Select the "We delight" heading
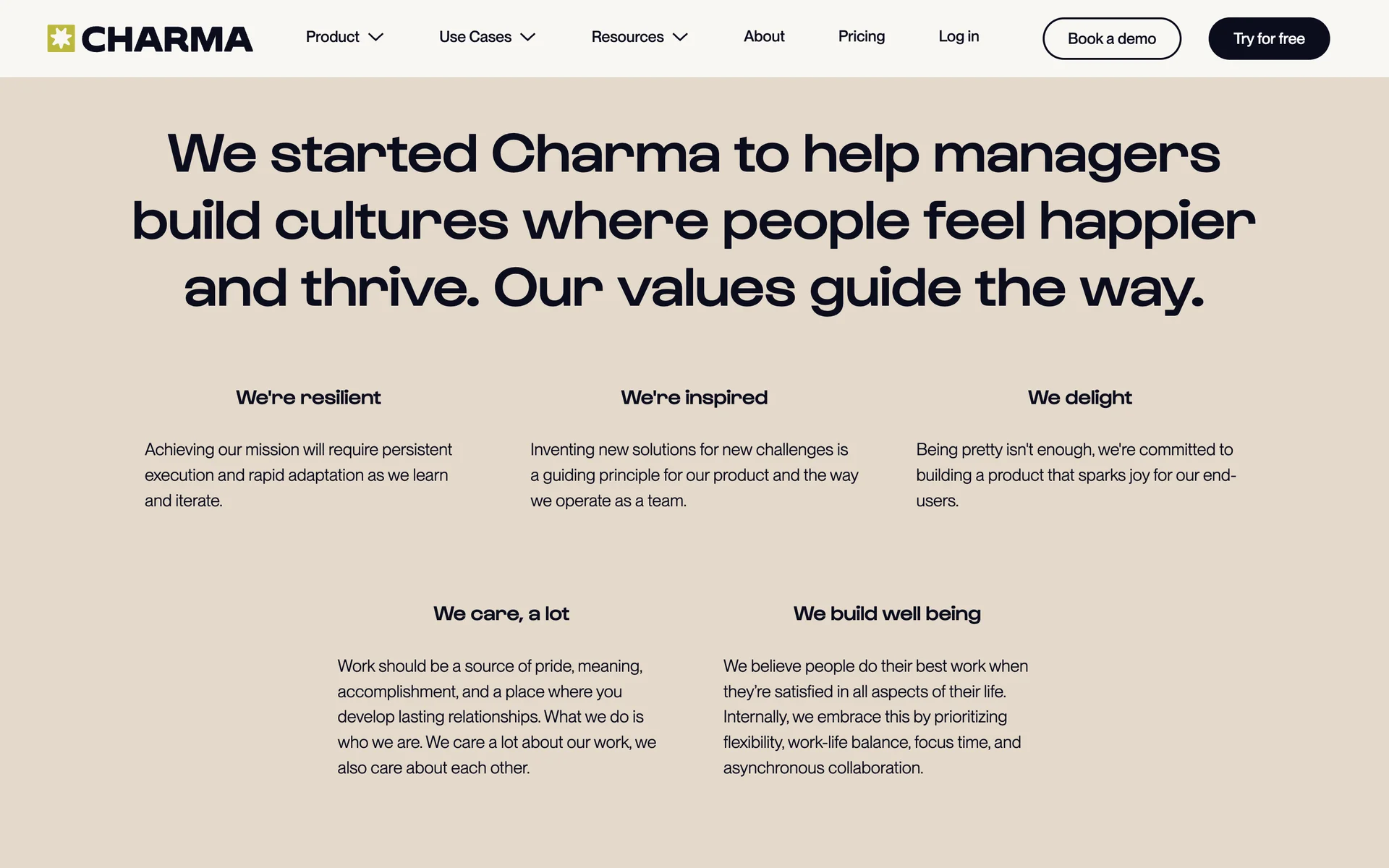The width and height of the screenshot is (1389, 868). pyautogui.click(x=1079, y=397)
